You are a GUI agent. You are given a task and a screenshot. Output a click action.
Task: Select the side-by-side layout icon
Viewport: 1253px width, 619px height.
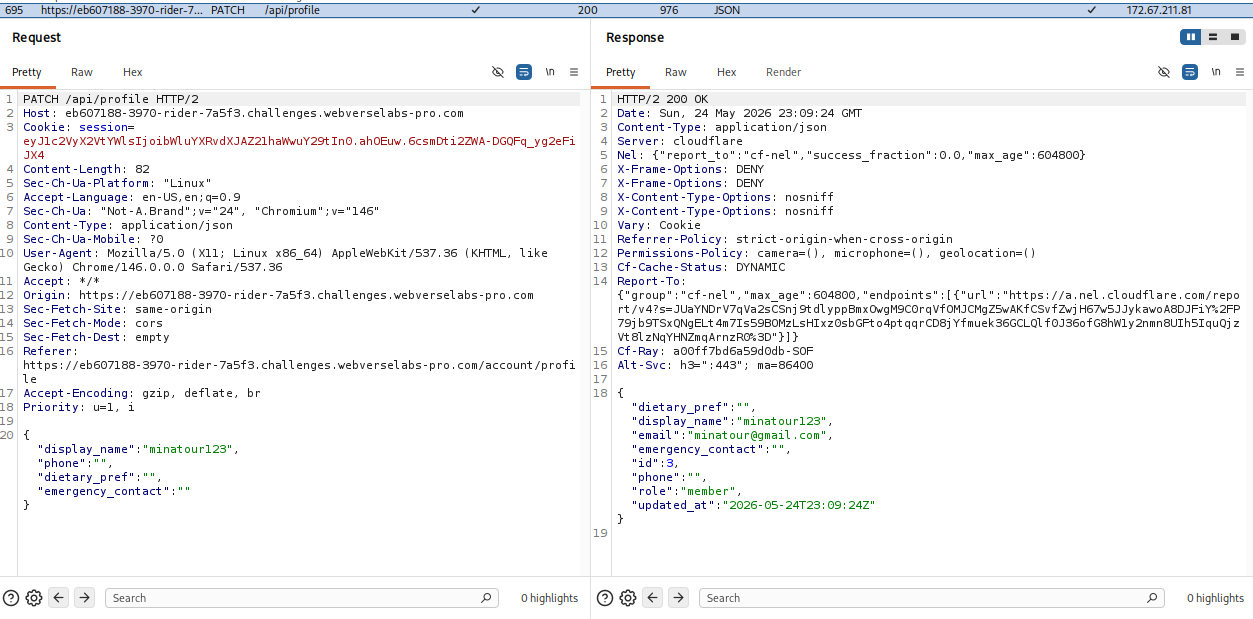pos(1191,37)
